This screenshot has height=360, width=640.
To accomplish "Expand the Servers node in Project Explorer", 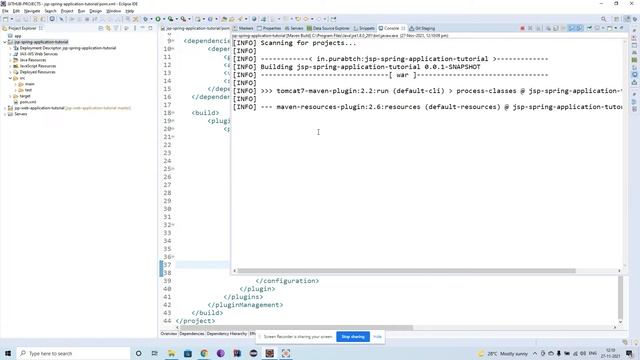I will pyautogui.click(x=5, y=114).
